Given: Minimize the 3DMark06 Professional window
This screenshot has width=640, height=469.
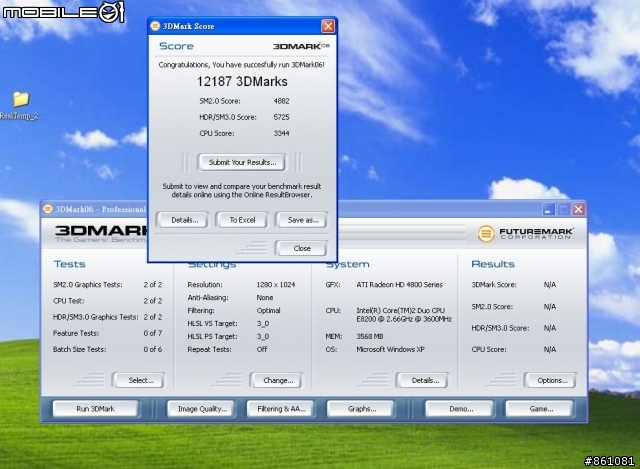Looking at the screenshot, I should (x=548, y=209).
